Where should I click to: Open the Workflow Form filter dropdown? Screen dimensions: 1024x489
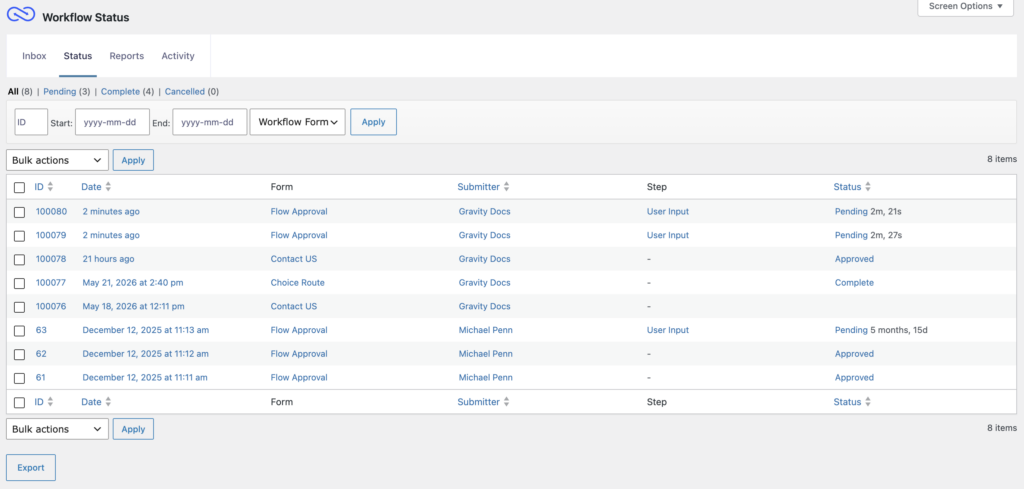tap(298, 122)
